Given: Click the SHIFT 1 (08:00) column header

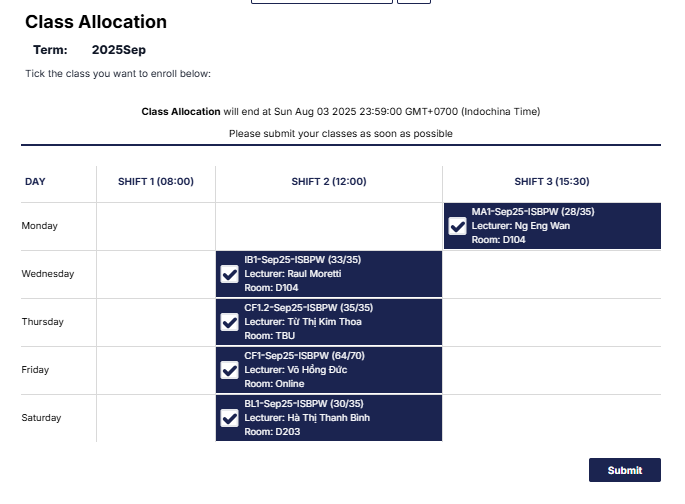Looking at the screenshot, I should [x=156, y=182].
